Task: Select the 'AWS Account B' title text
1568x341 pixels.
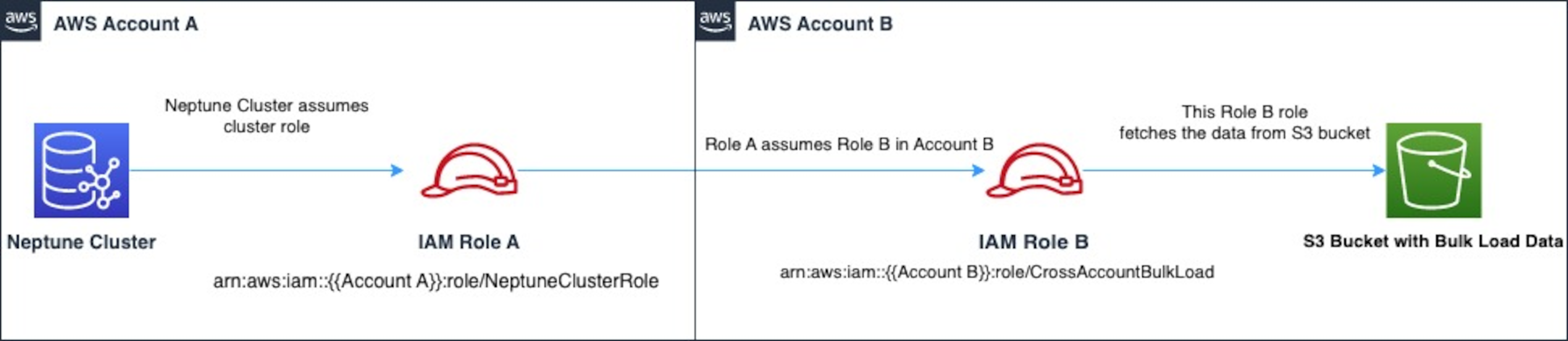Action: click(820, 24)
